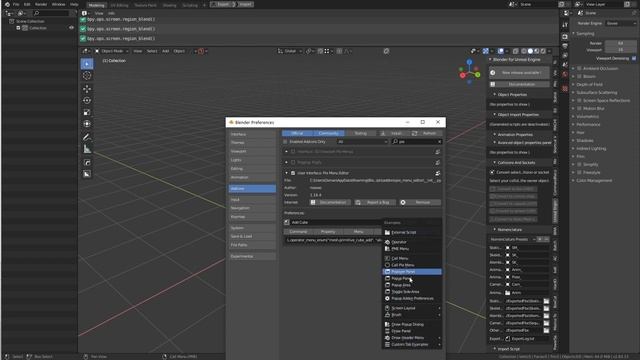Click the outliner search input field
This screenshot has height=360, width=640.
pyautogui.click(x=51, y=13)
